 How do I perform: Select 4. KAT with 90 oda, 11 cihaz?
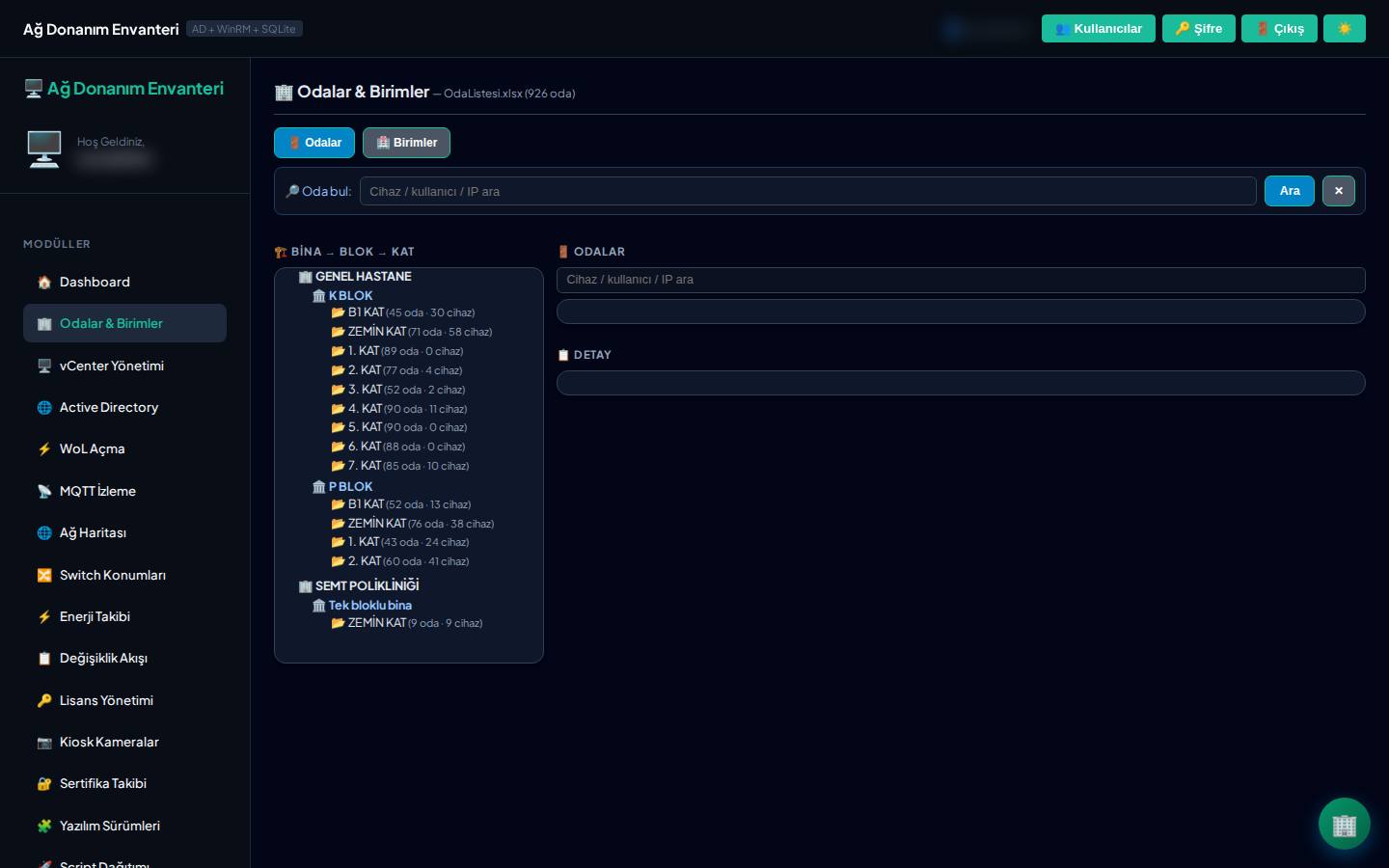point(399,409)
